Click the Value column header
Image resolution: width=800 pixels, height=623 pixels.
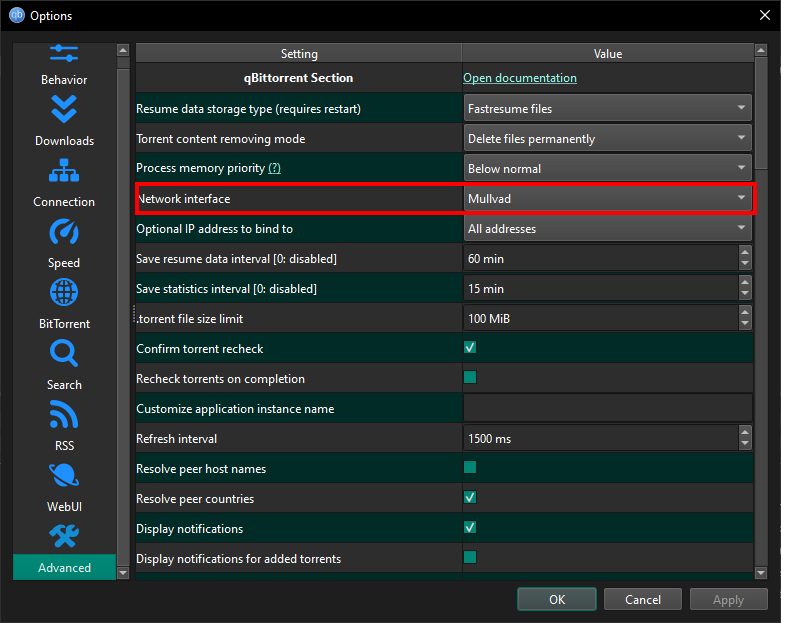click(x=608, y=54)
